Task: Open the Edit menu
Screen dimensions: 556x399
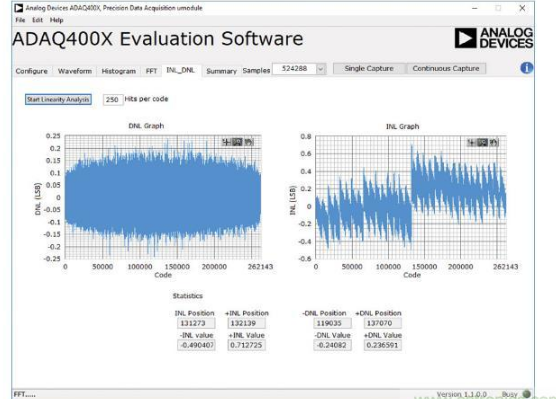Action: [x=38, y=20]
